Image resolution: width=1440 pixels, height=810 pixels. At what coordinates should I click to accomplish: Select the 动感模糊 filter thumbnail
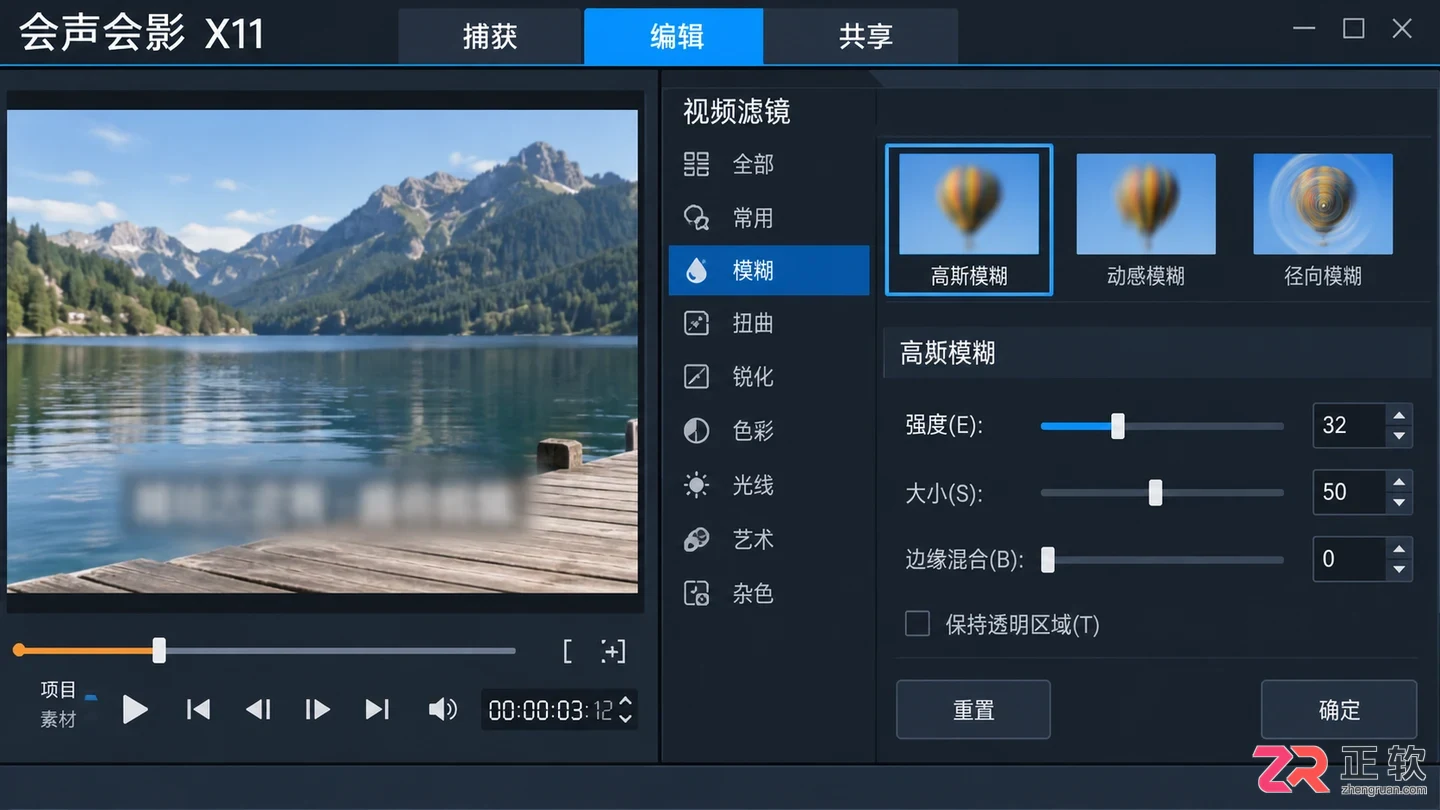(1146, 219)
